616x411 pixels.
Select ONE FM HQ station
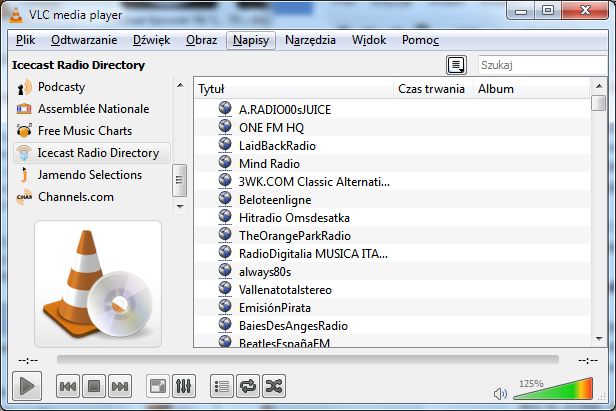[x=392, y=128]
